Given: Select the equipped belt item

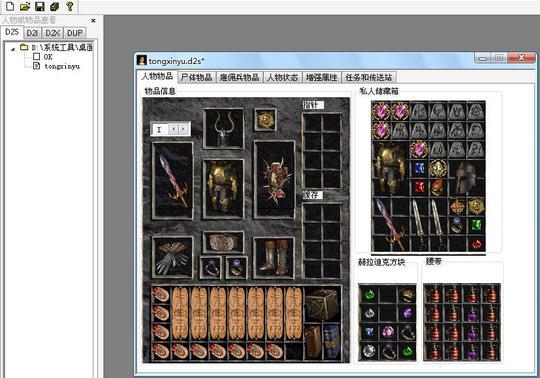Looking at the screenshot, I should (223, 242).
